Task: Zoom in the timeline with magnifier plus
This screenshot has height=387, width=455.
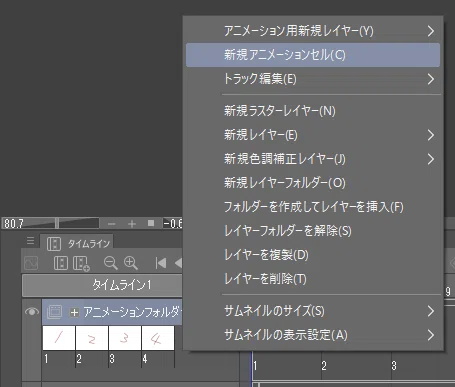Action: coord(131,263)
